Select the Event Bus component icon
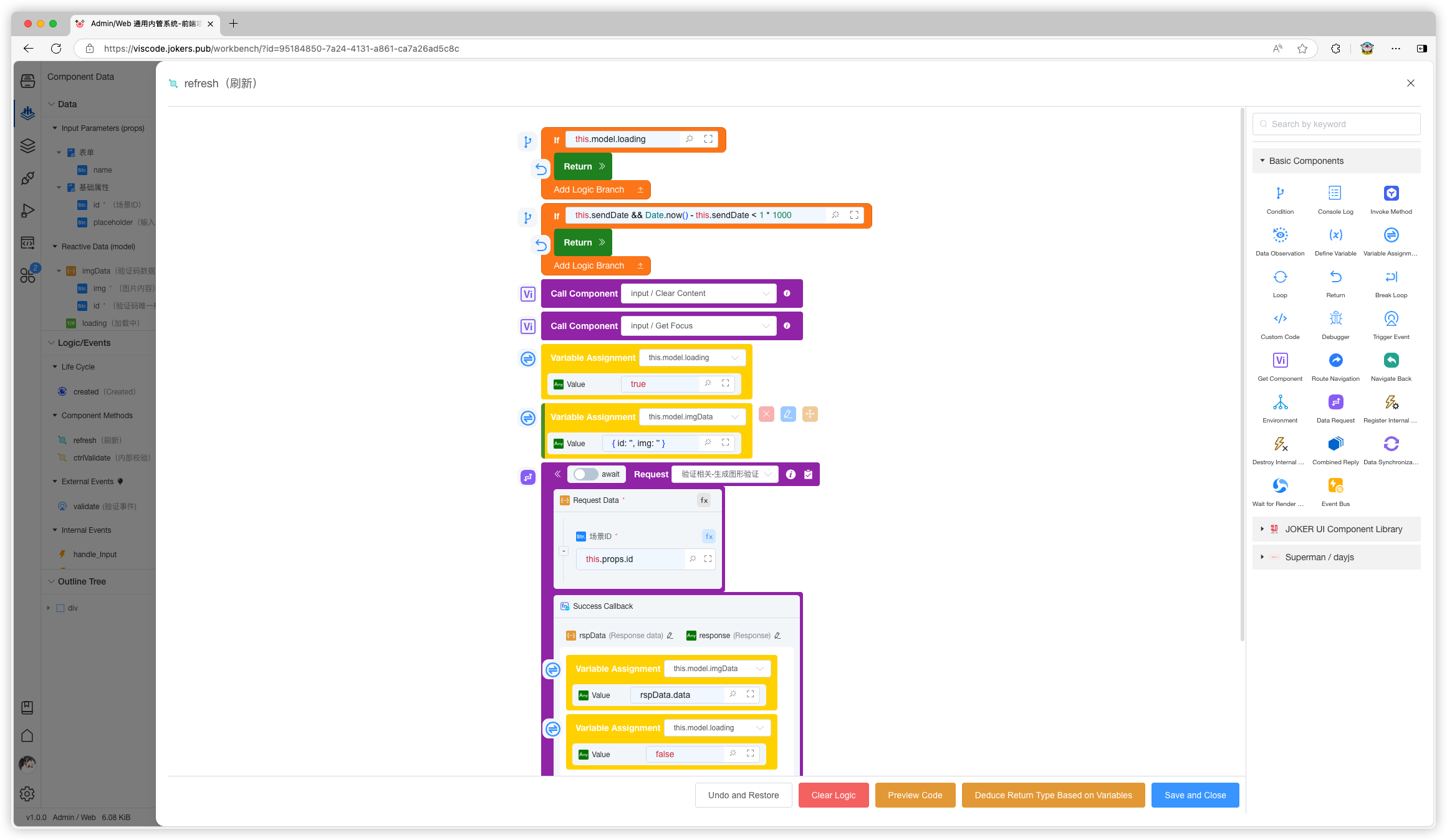Viewport: 1447px width, 840px height. [1335, 485]
